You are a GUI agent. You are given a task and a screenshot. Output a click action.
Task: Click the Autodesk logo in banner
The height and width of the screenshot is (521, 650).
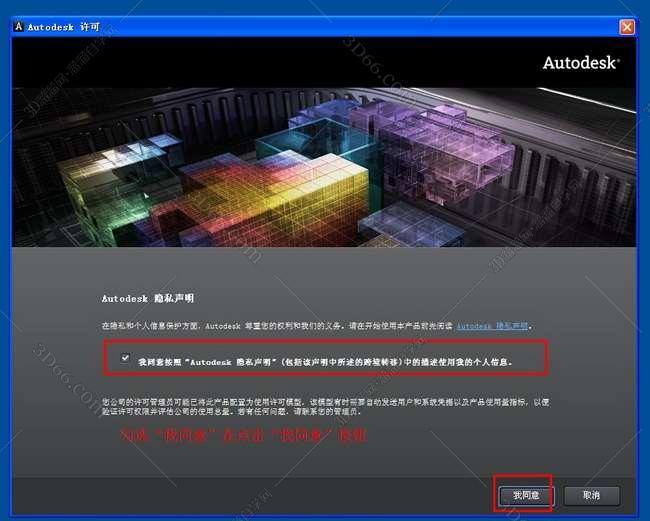click(581, 63)
